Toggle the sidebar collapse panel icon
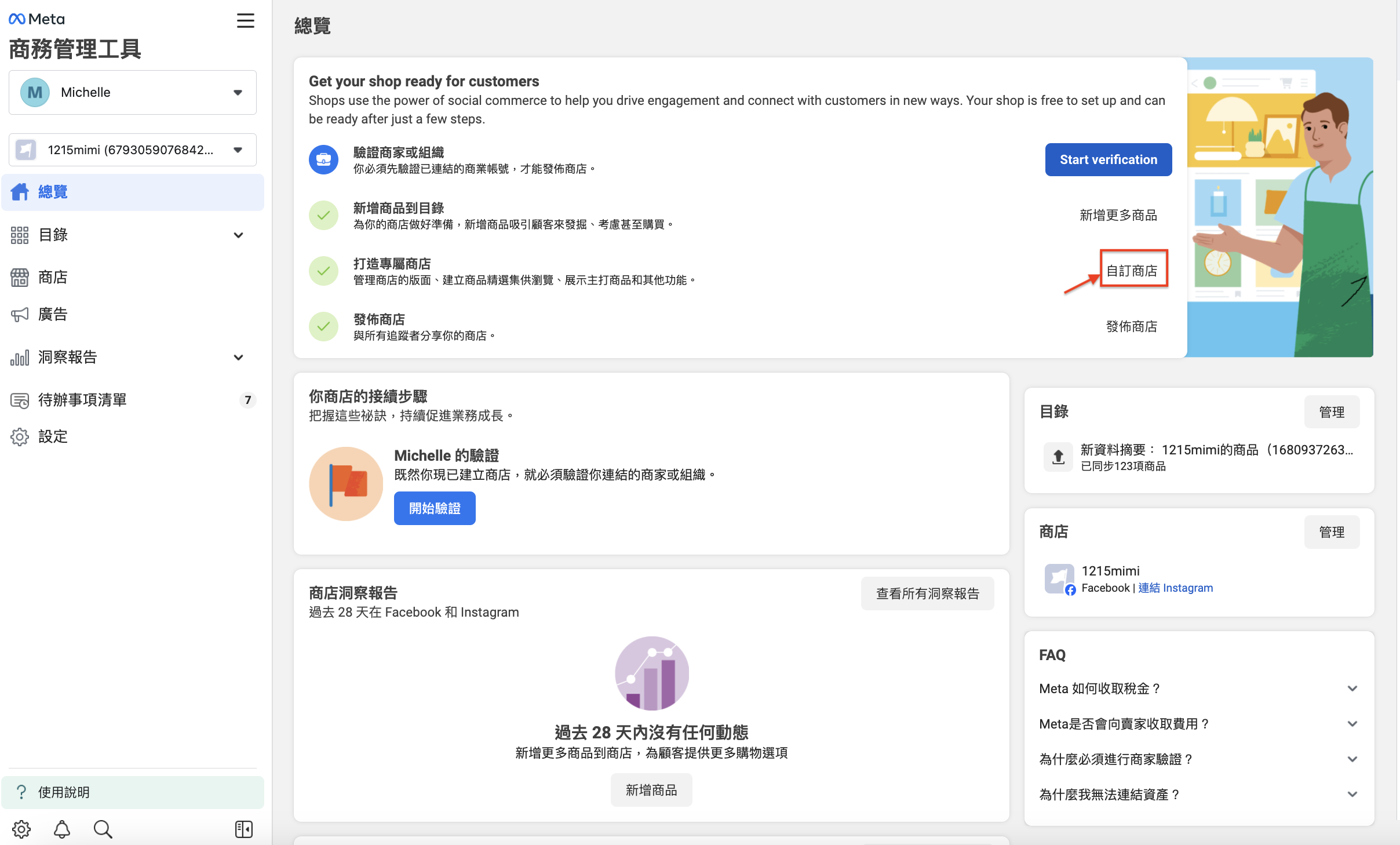The width and height of the screenshot is (1400, 845). [x=244, y=829]
